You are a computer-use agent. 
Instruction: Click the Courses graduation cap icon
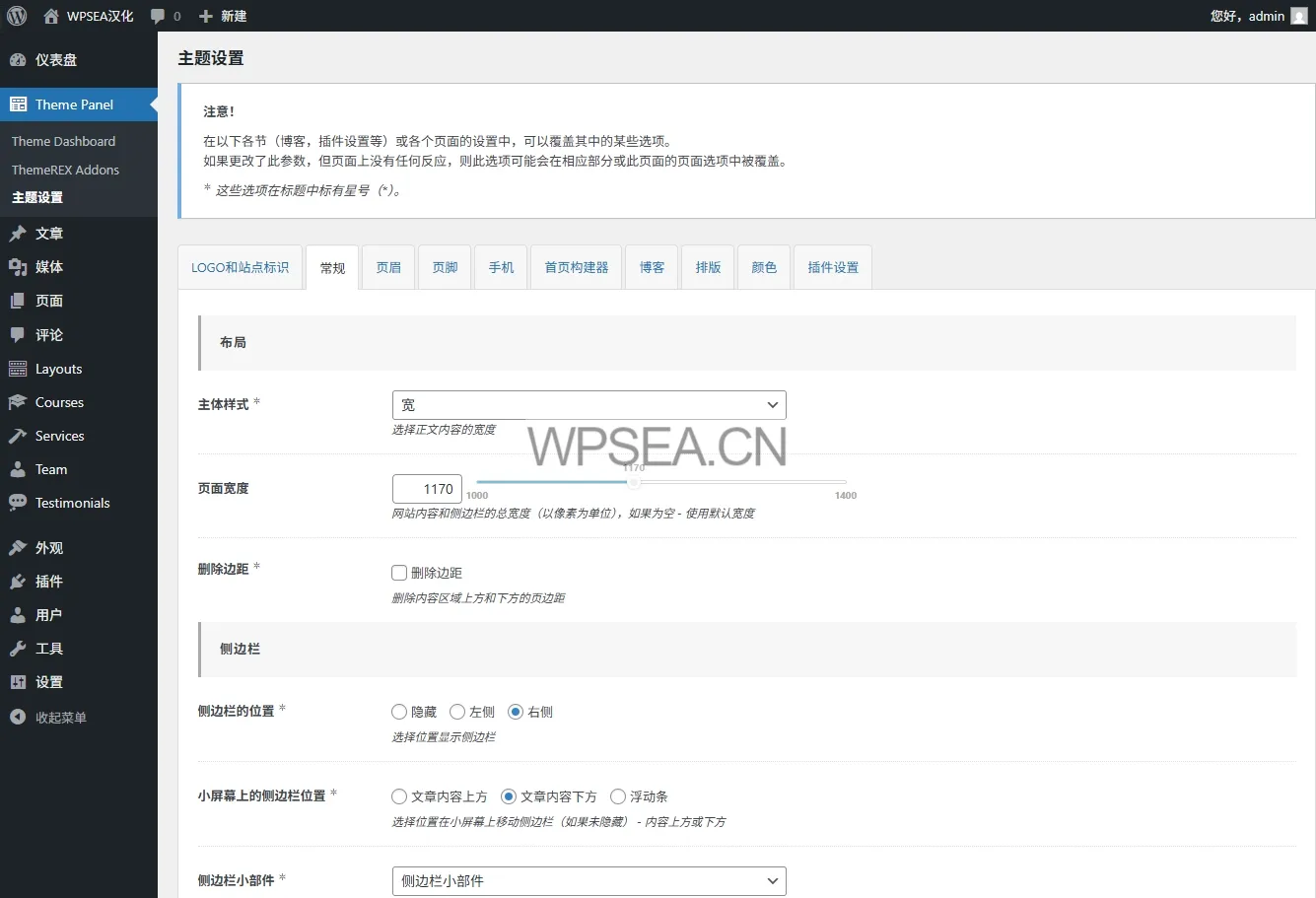(x=18, y=402)
